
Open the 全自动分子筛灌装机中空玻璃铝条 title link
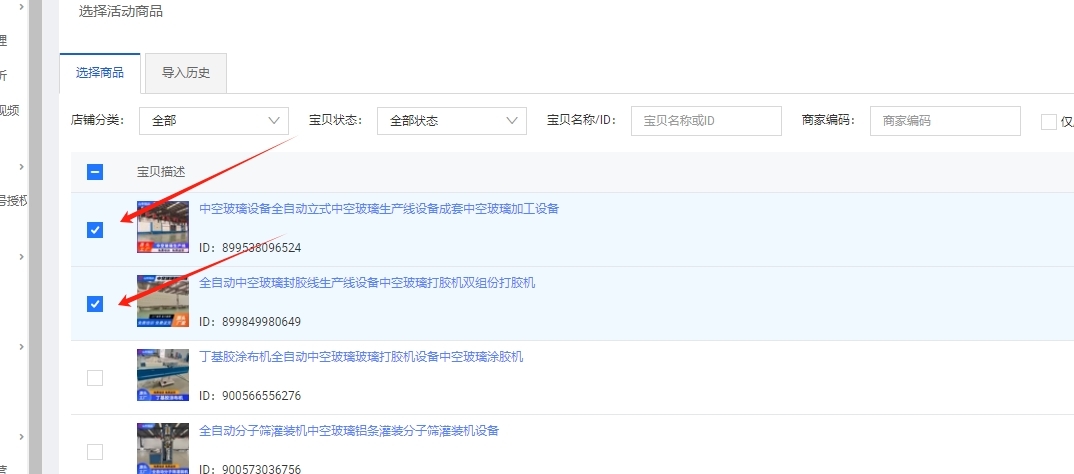(349, 431)
